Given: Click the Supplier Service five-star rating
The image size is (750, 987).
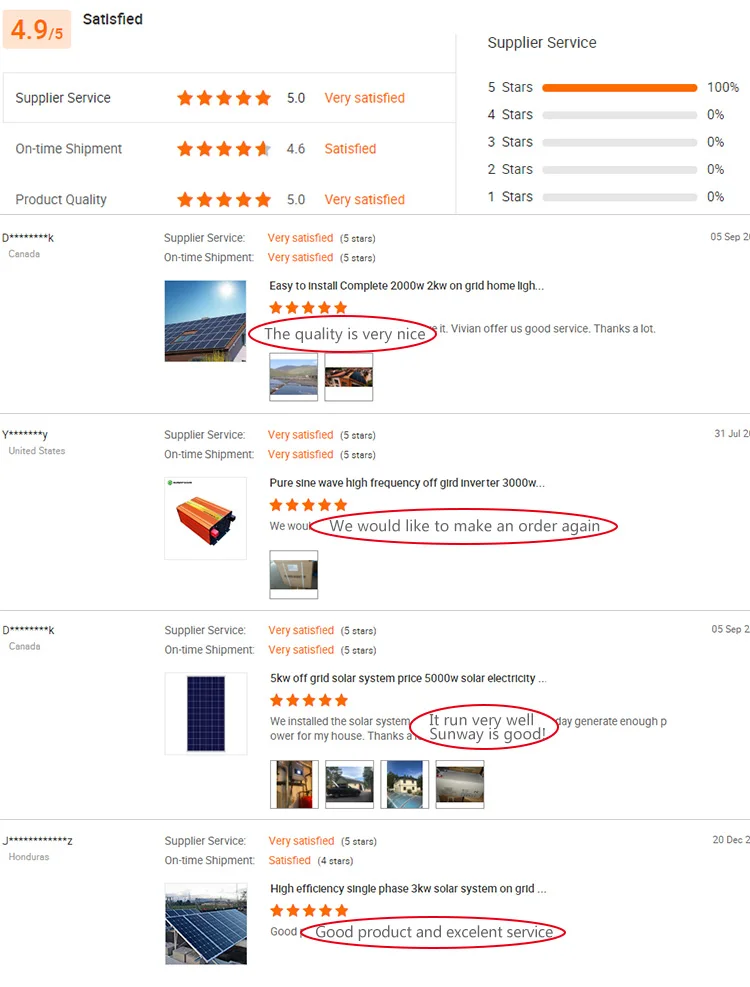Looking at the screenshot, I should tap(224, 98).
